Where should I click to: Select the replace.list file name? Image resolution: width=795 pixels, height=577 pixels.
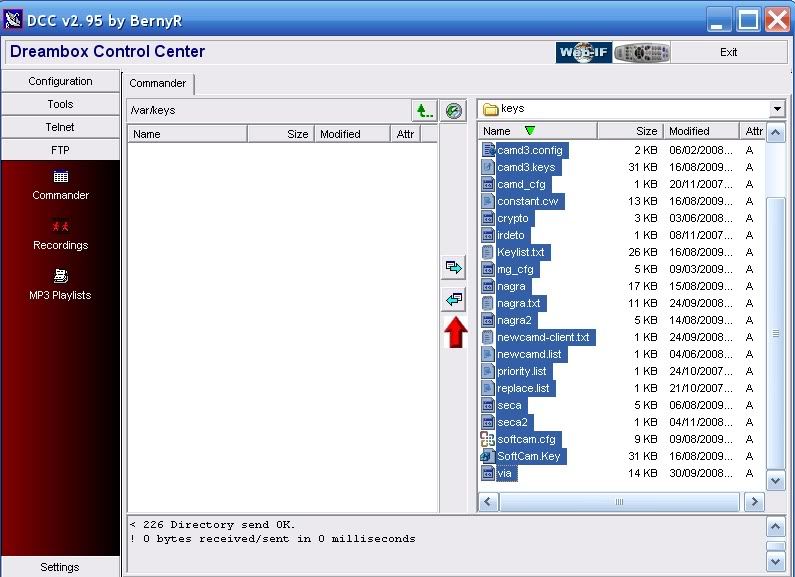523,388
